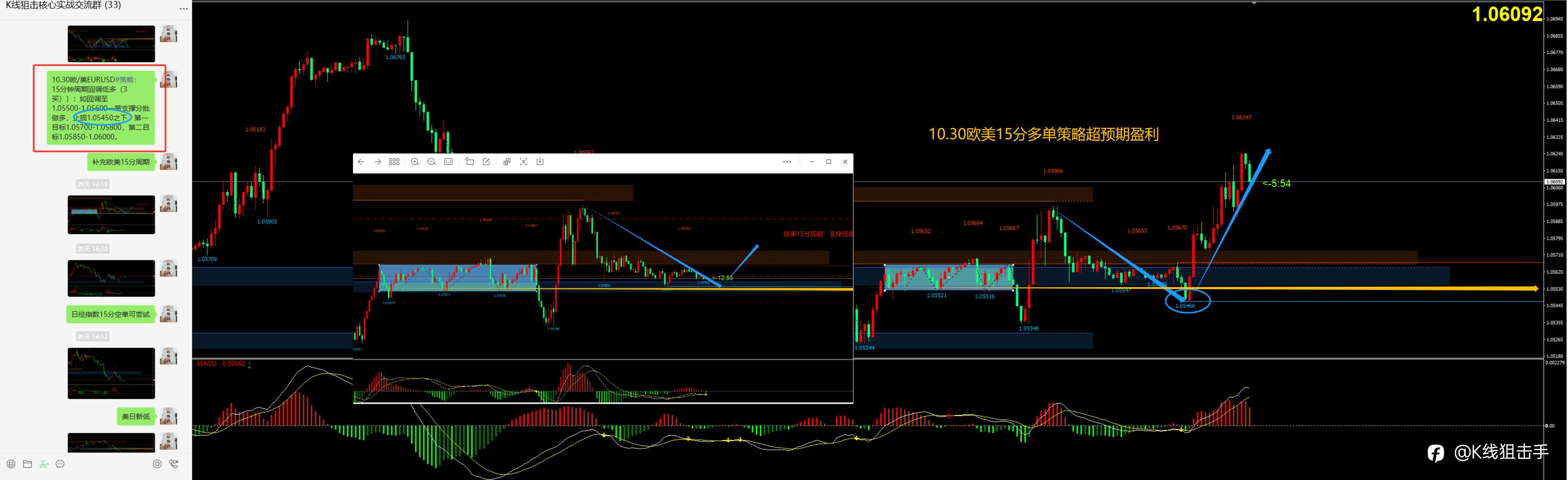Image resolution: width=1568 pixels, height=480 pixels.
Task: Click sender avatar beside '美日新低' message
Action: 168,417
